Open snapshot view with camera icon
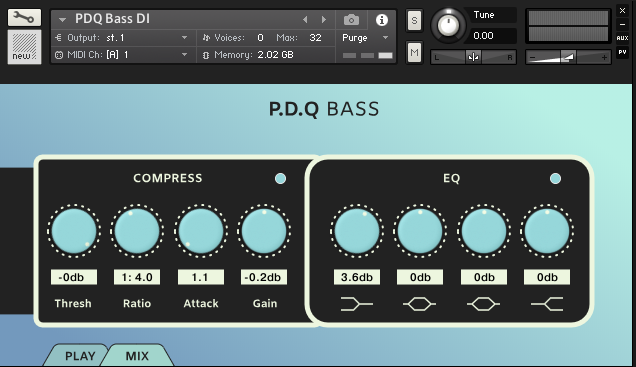The height and width of the screenshot is (367, 636). point(351,19)
